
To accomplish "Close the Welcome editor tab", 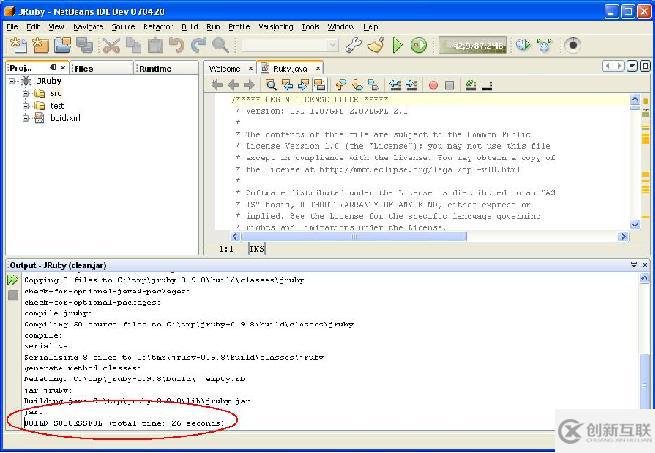I will coord(251,68).
